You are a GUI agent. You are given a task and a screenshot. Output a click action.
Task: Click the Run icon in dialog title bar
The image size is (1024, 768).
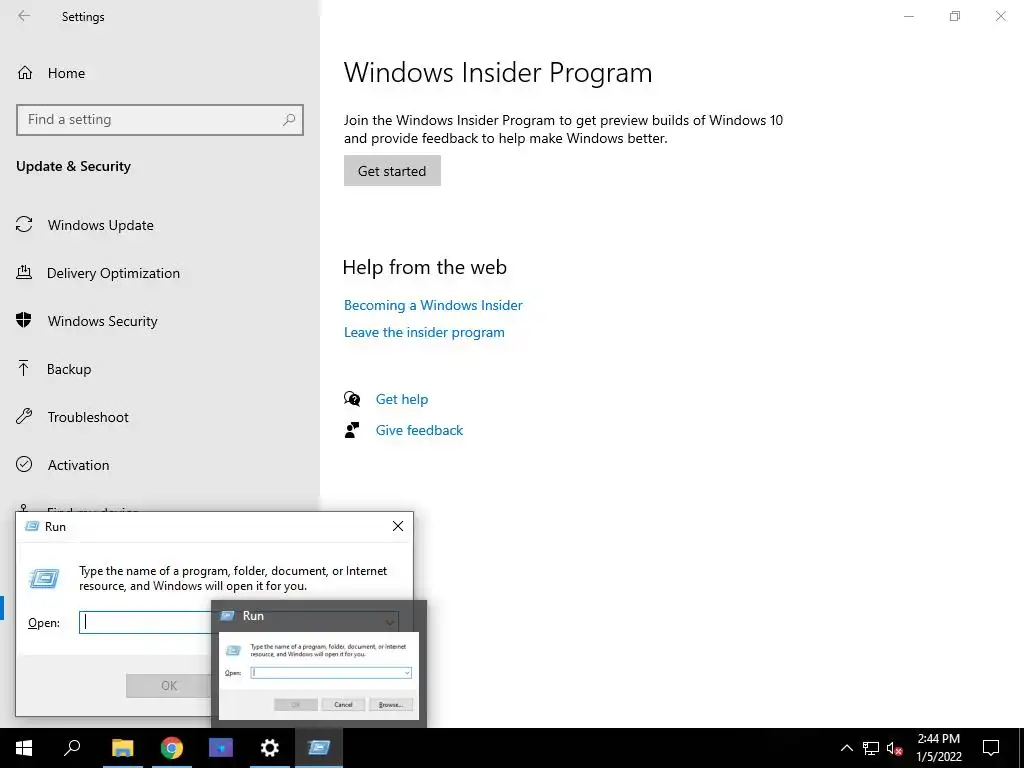tap(31, 526)
